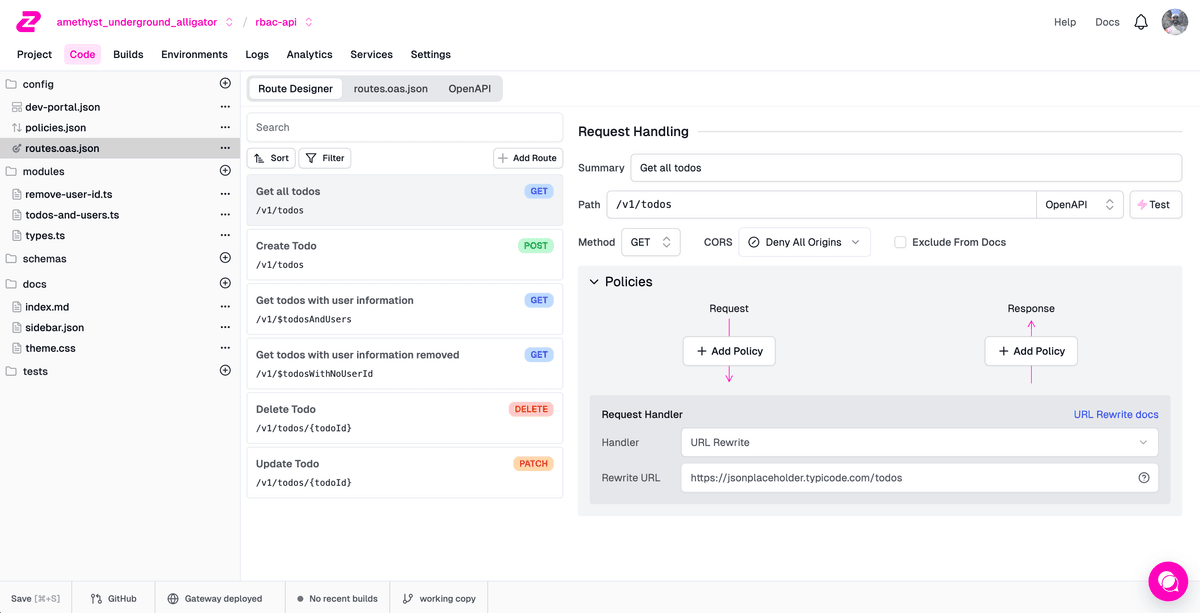Add new file to config folder
Screen dimensions: 1200x613
[x=225, y=84]
